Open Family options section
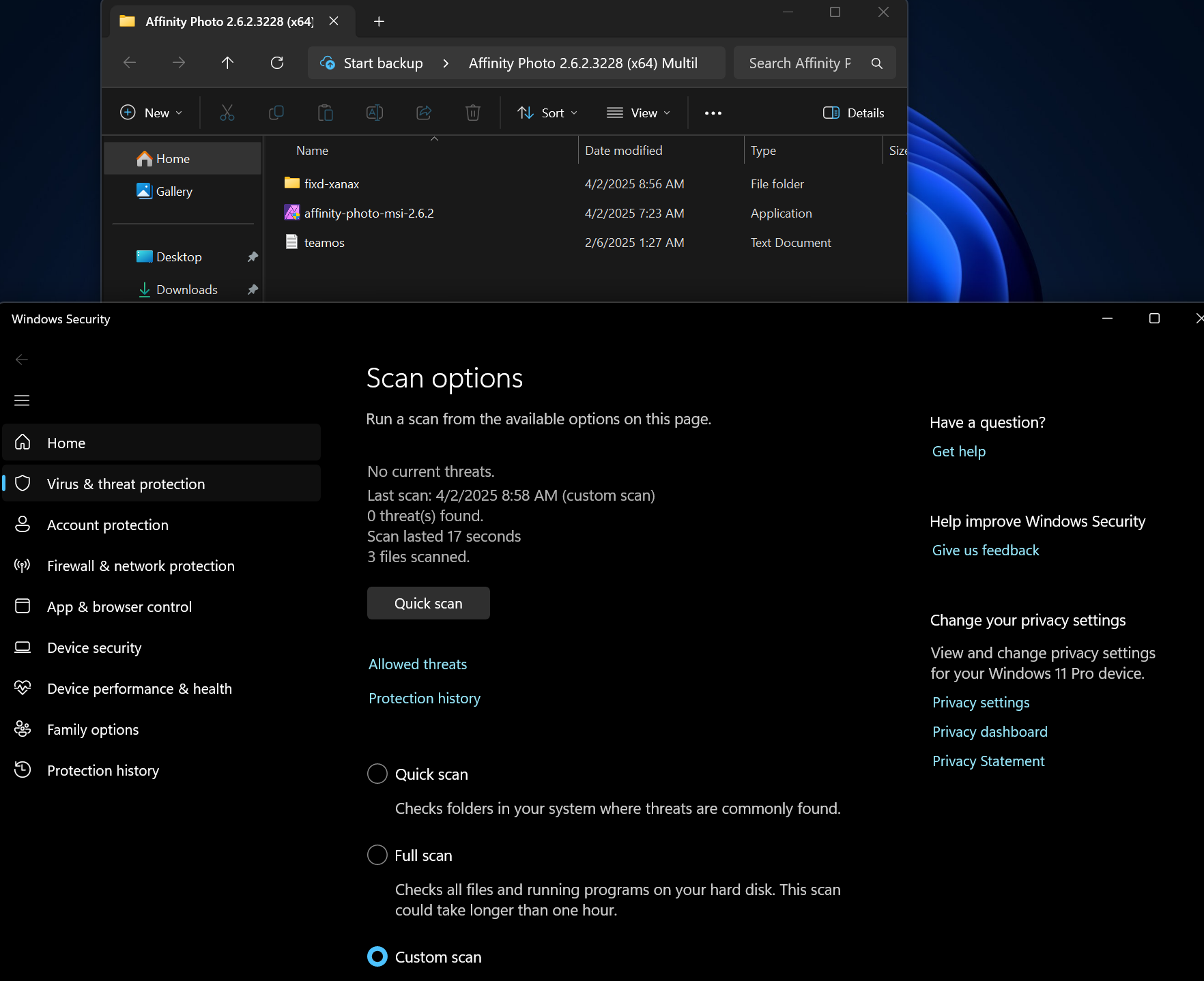Screen dimensions: 1204x981 point(162,729)
